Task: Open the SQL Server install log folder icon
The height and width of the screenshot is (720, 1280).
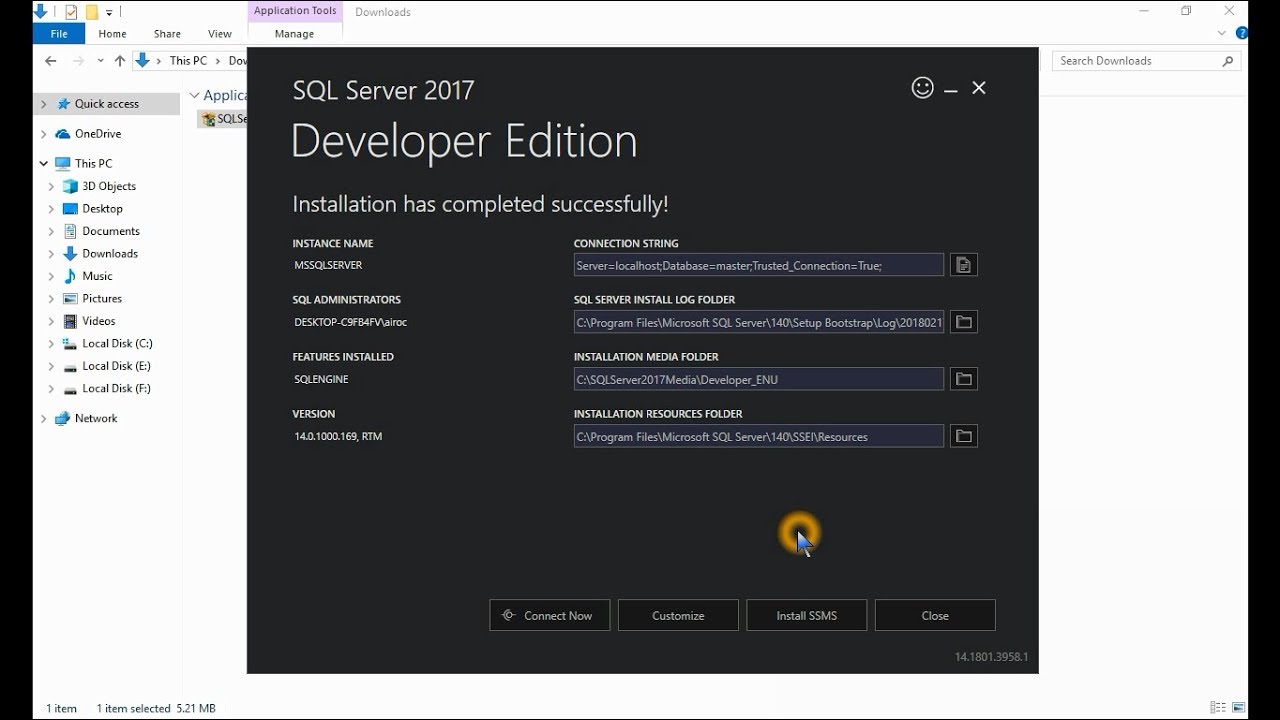Action: point(963,322)
